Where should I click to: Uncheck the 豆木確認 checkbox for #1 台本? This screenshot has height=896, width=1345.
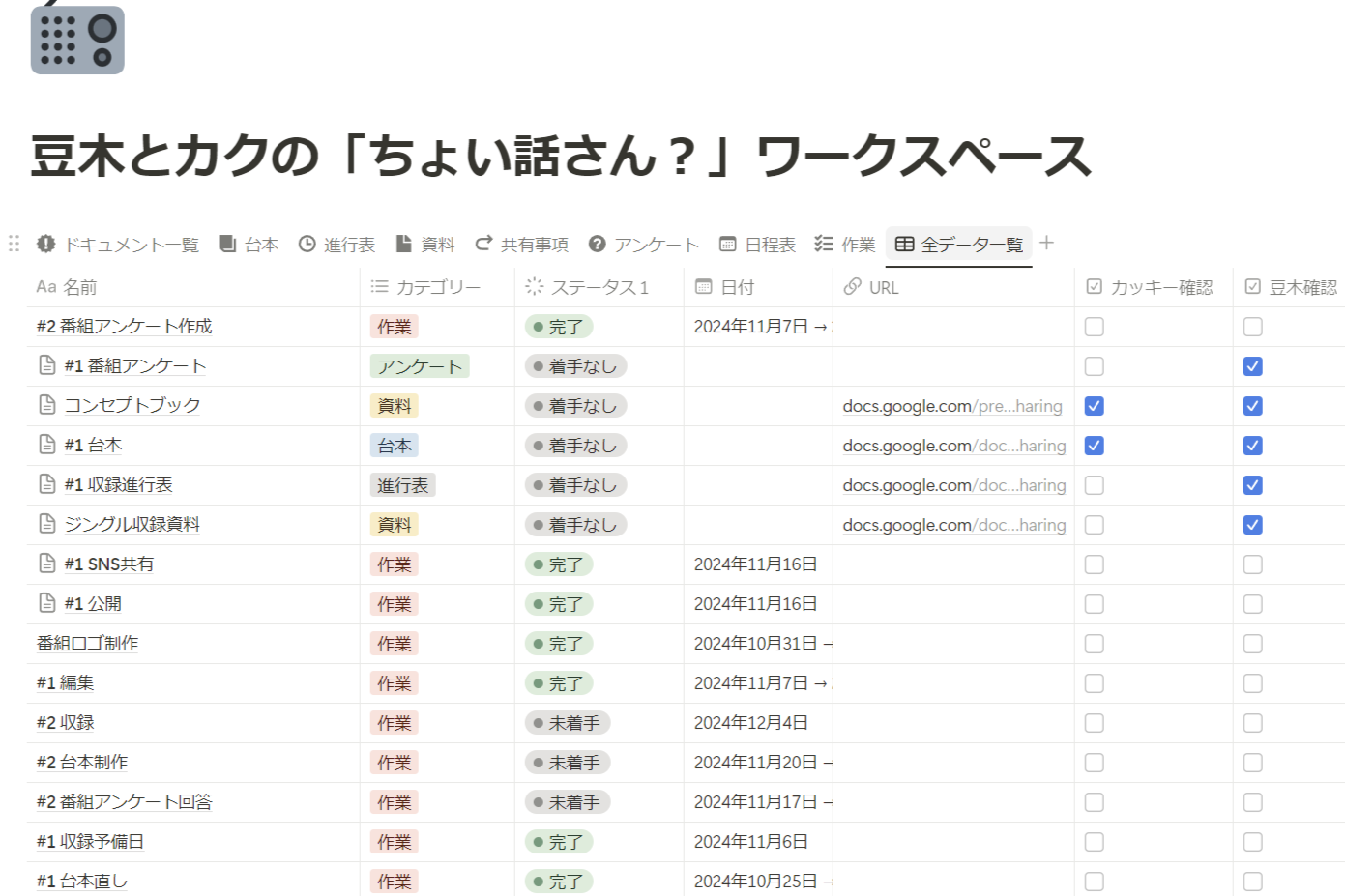(x=1252, y=445)
